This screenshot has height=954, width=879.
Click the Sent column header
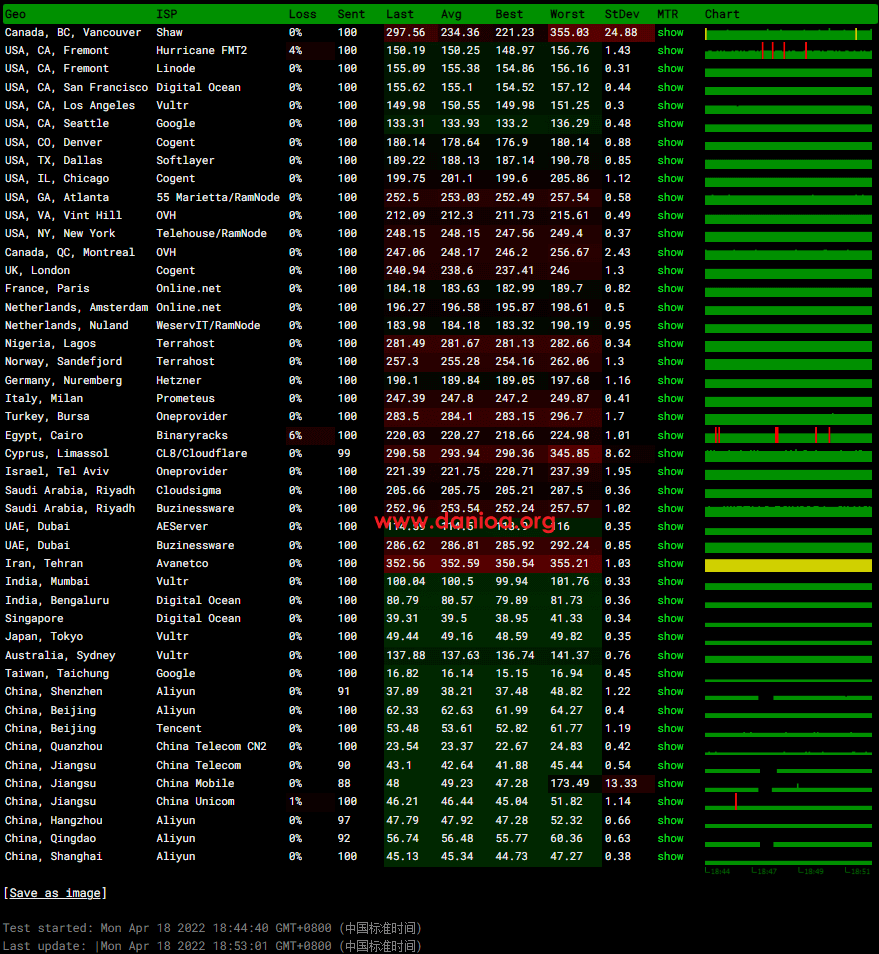pyautogui.click(x=351, y=14)
